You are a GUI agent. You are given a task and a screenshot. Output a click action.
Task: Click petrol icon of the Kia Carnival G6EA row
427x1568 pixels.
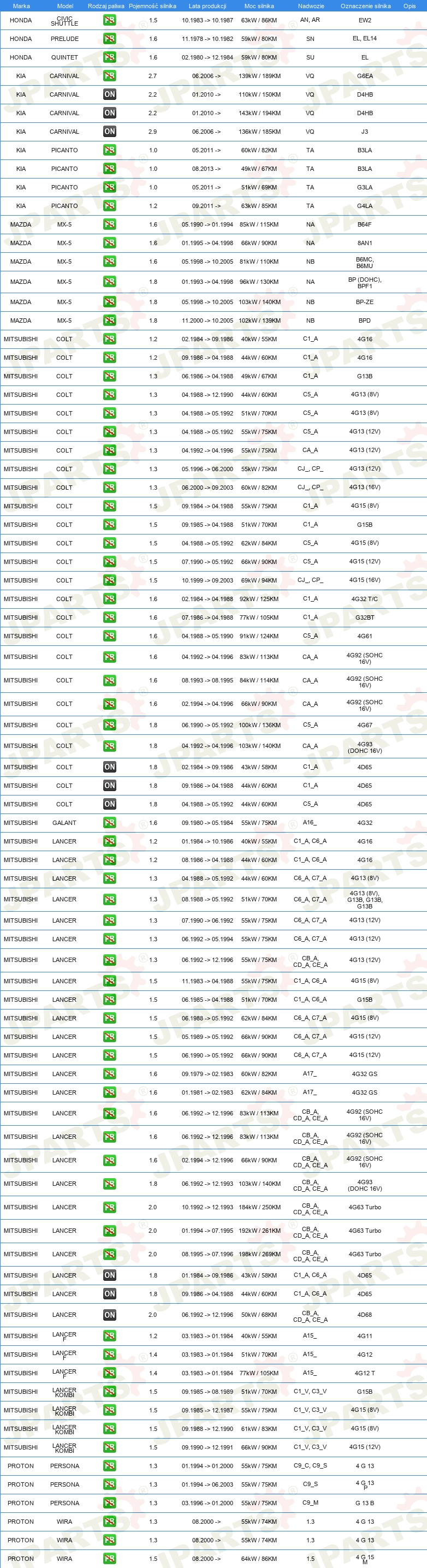pos(110,75)
